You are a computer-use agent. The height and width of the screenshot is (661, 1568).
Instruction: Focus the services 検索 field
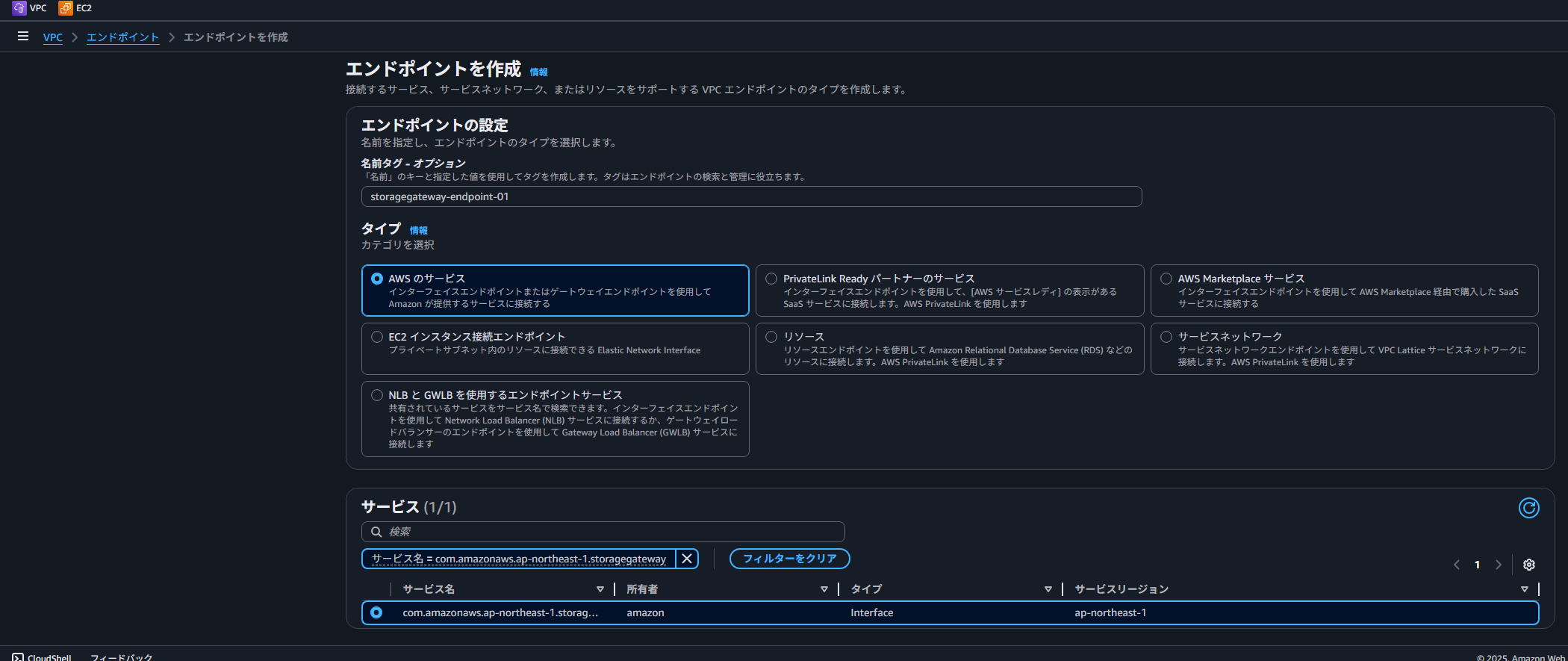pos(603,532)
